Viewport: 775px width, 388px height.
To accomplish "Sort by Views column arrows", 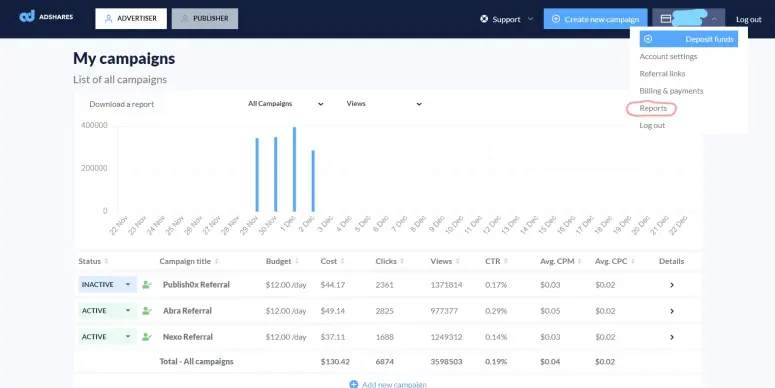I will point(457,261).
